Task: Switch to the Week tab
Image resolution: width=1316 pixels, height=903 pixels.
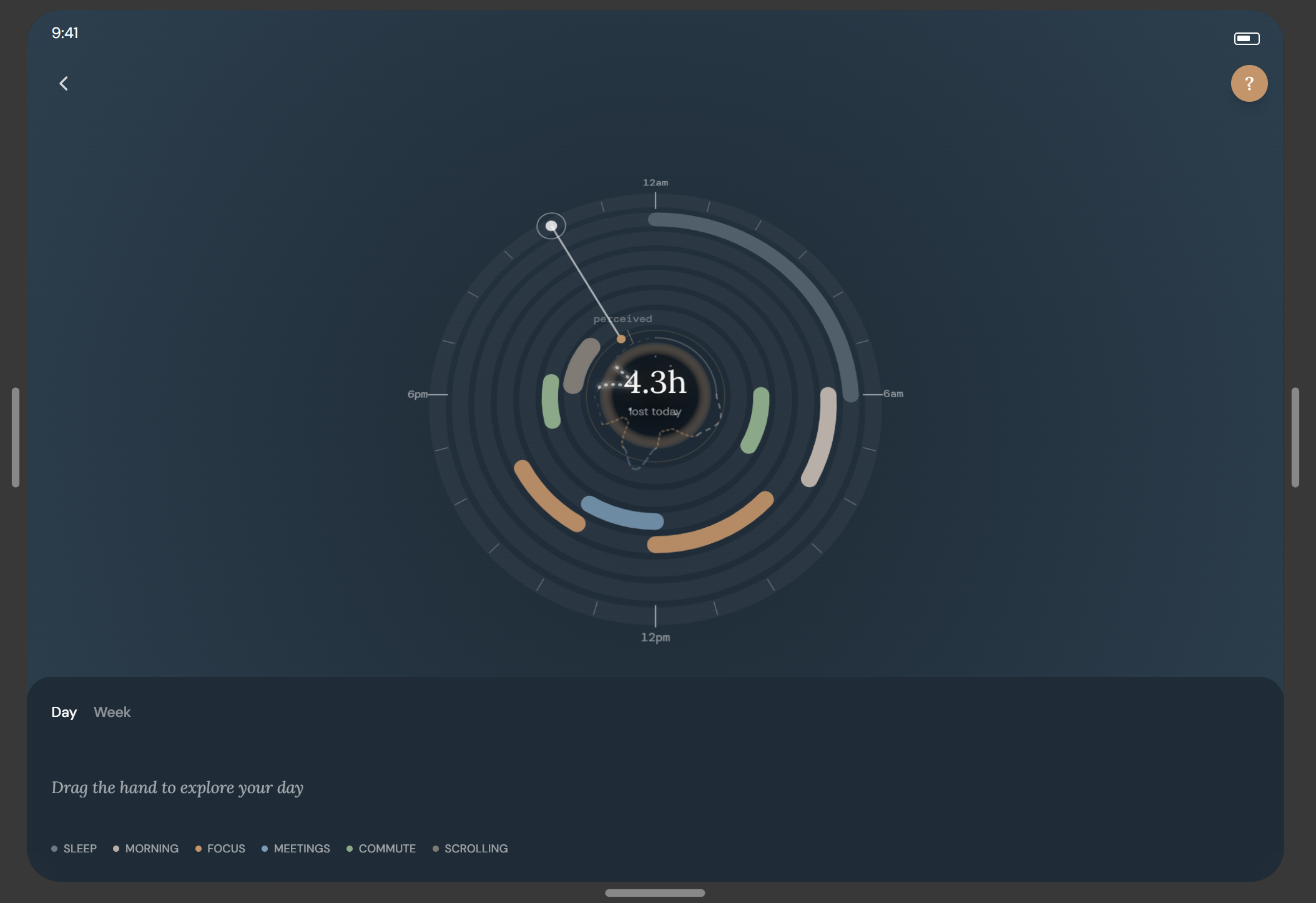Action: tap(112, 712)
